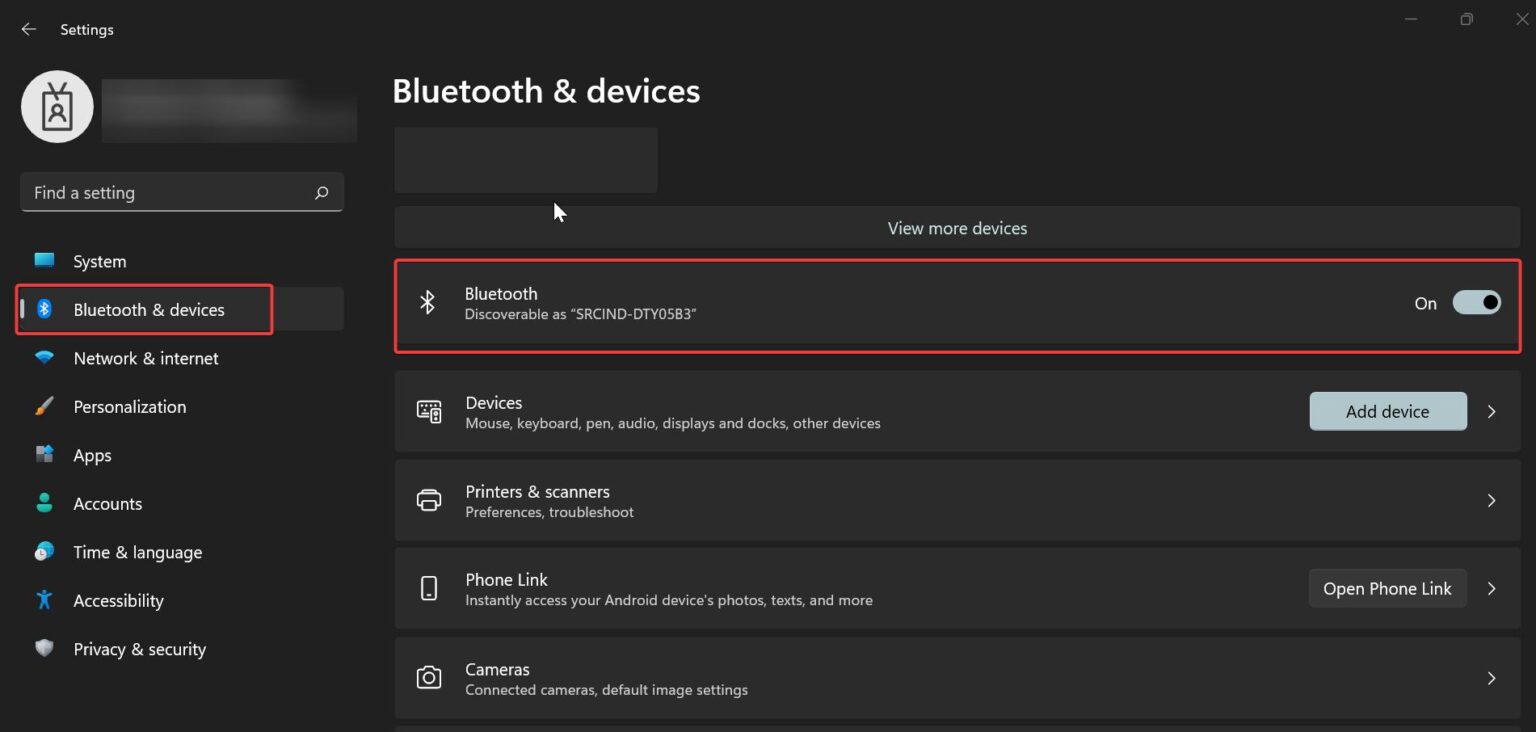Click the Personalization brush icon in sidebar

[44, 406]
